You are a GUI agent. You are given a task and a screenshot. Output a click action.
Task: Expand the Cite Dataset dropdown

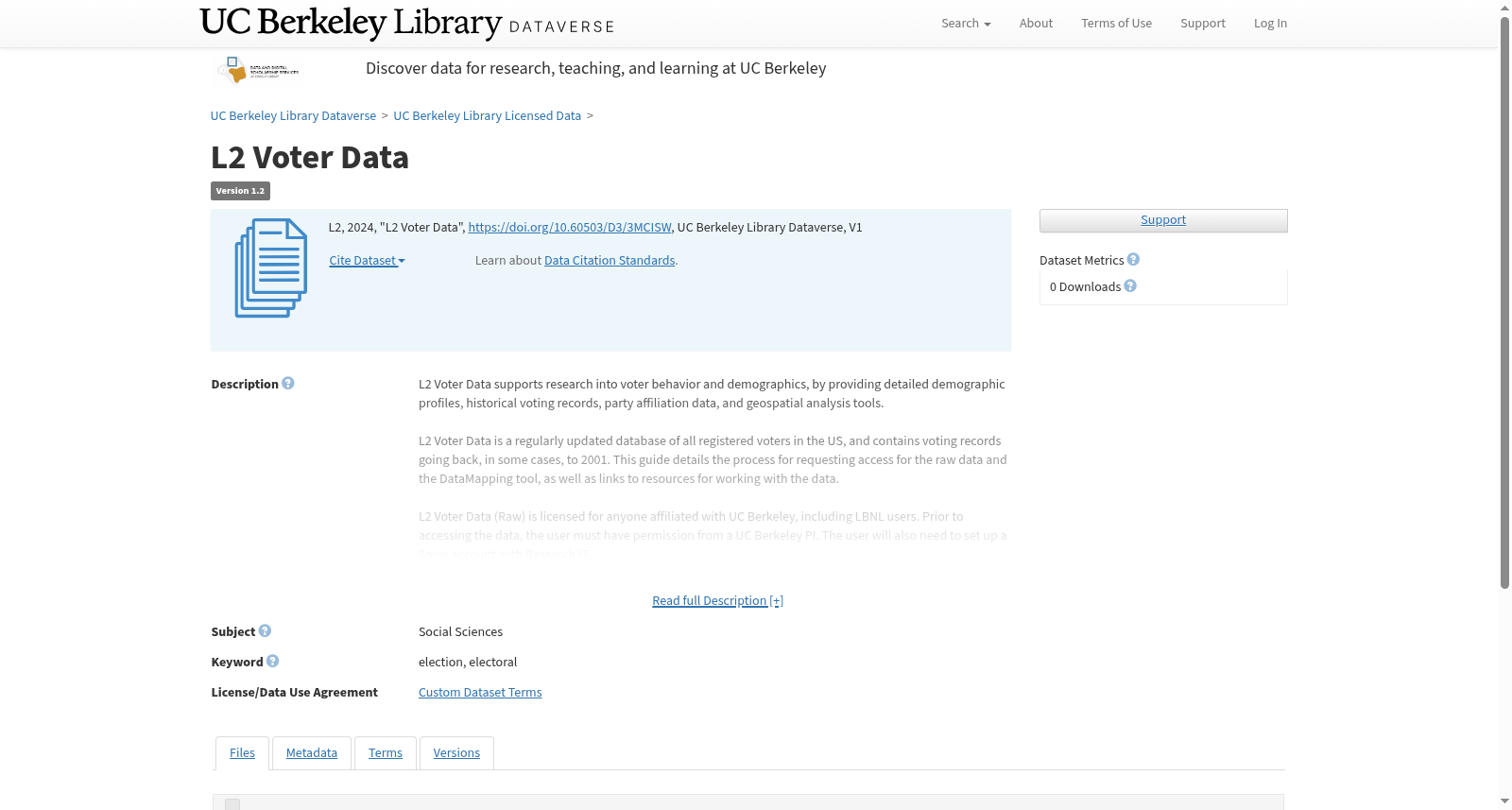pos(367,261)
